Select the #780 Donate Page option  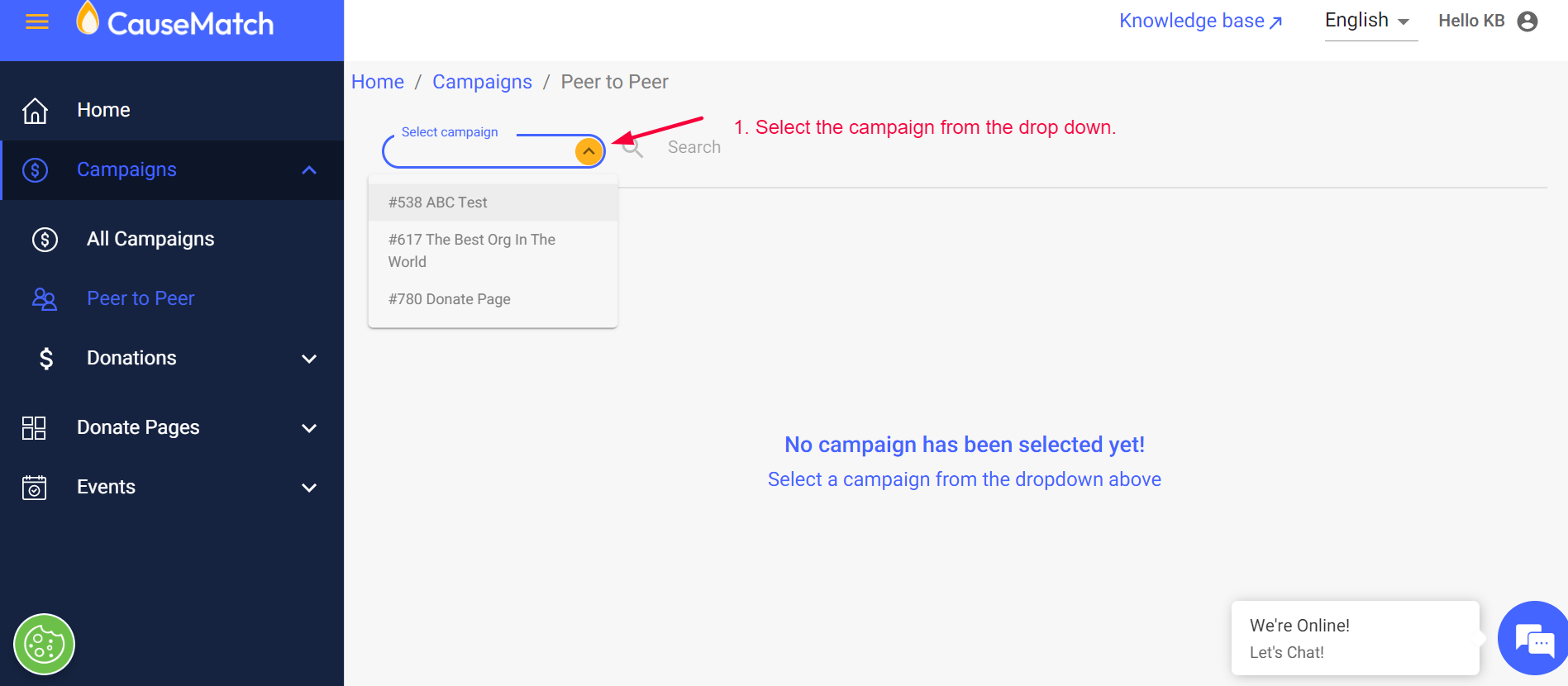click(450, 299)
